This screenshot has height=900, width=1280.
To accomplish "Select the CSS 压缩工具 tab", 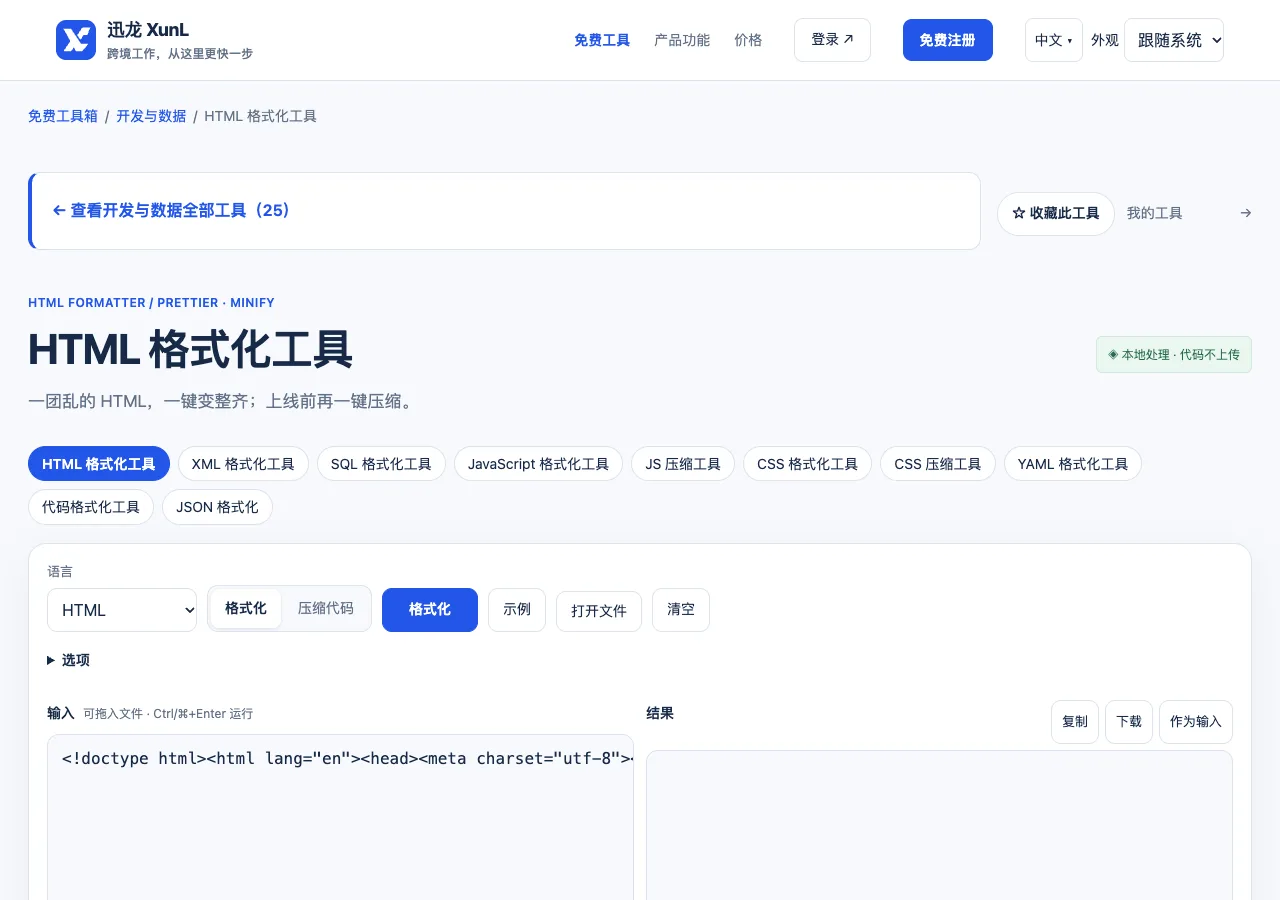I will pos(938,464).
